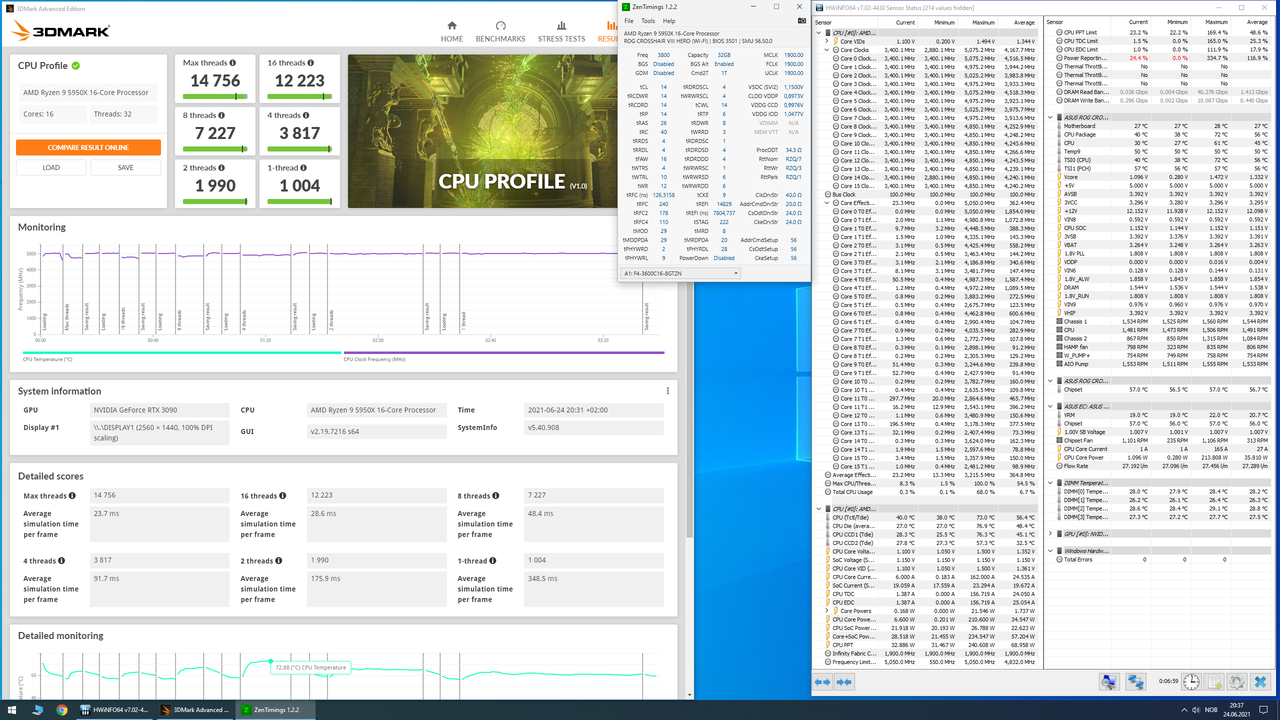Open Chrome from the Windows taskbar

pyautogui.click(x=62, y=710)
